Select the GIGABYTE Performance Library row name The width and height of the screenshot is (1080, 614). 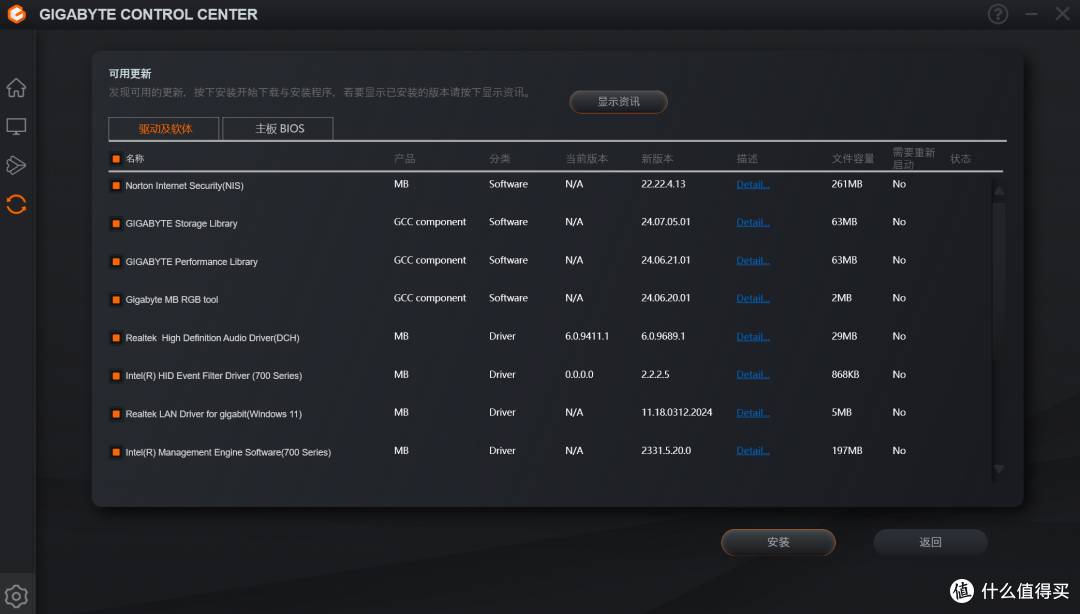191,262
